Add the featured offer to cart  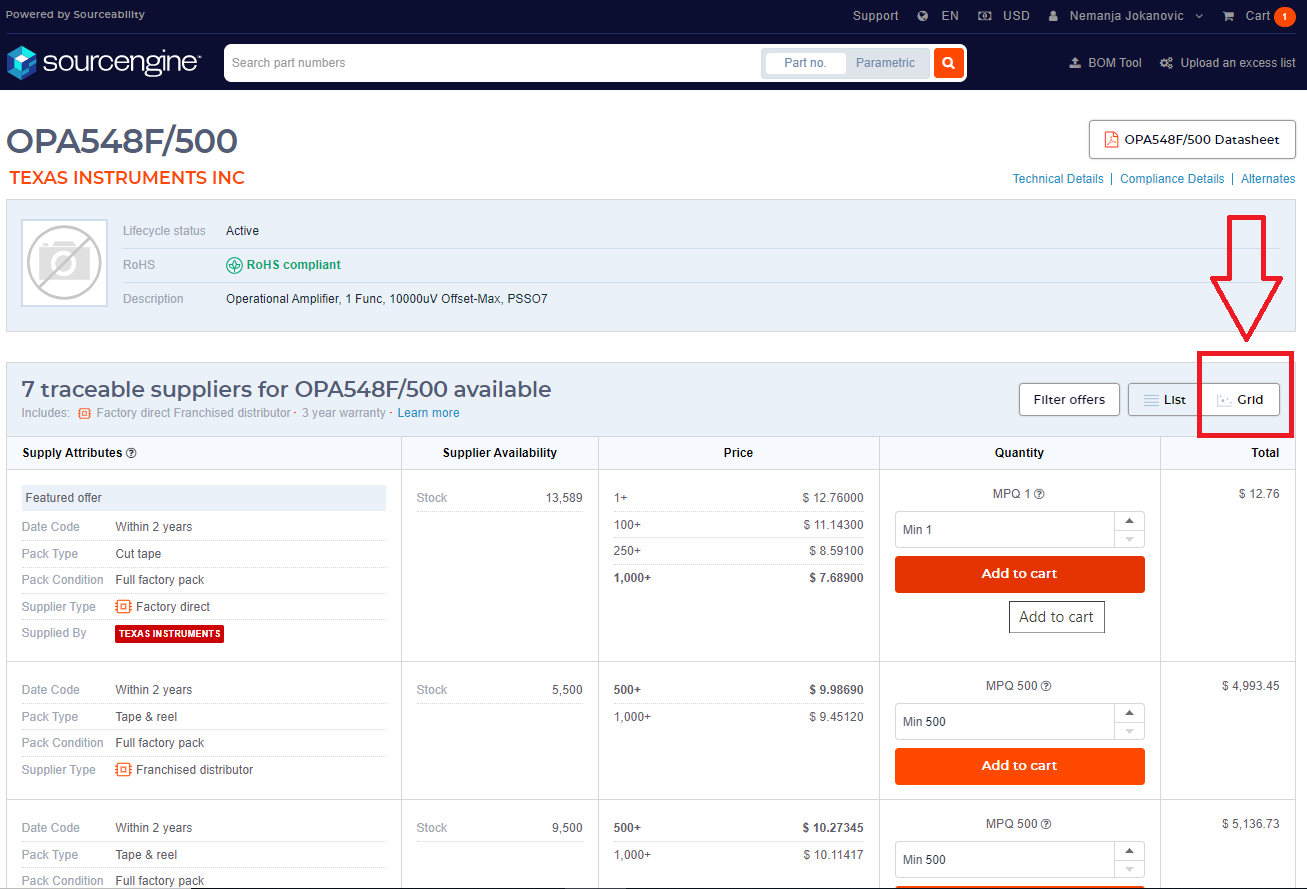[x=1019, y=574]
